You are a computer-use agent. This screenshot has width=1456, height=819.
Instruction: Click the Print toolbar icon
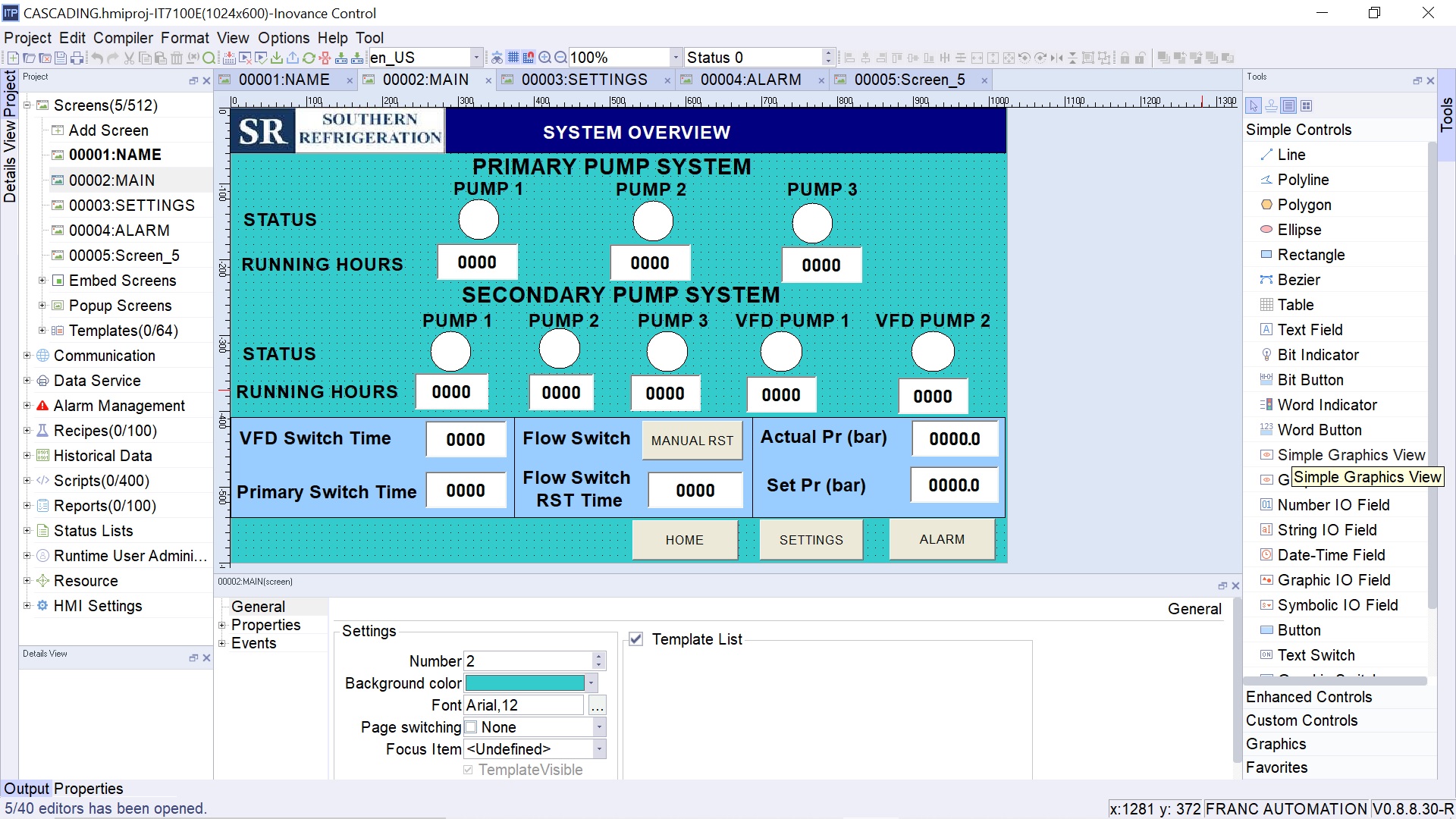[78, 58]
